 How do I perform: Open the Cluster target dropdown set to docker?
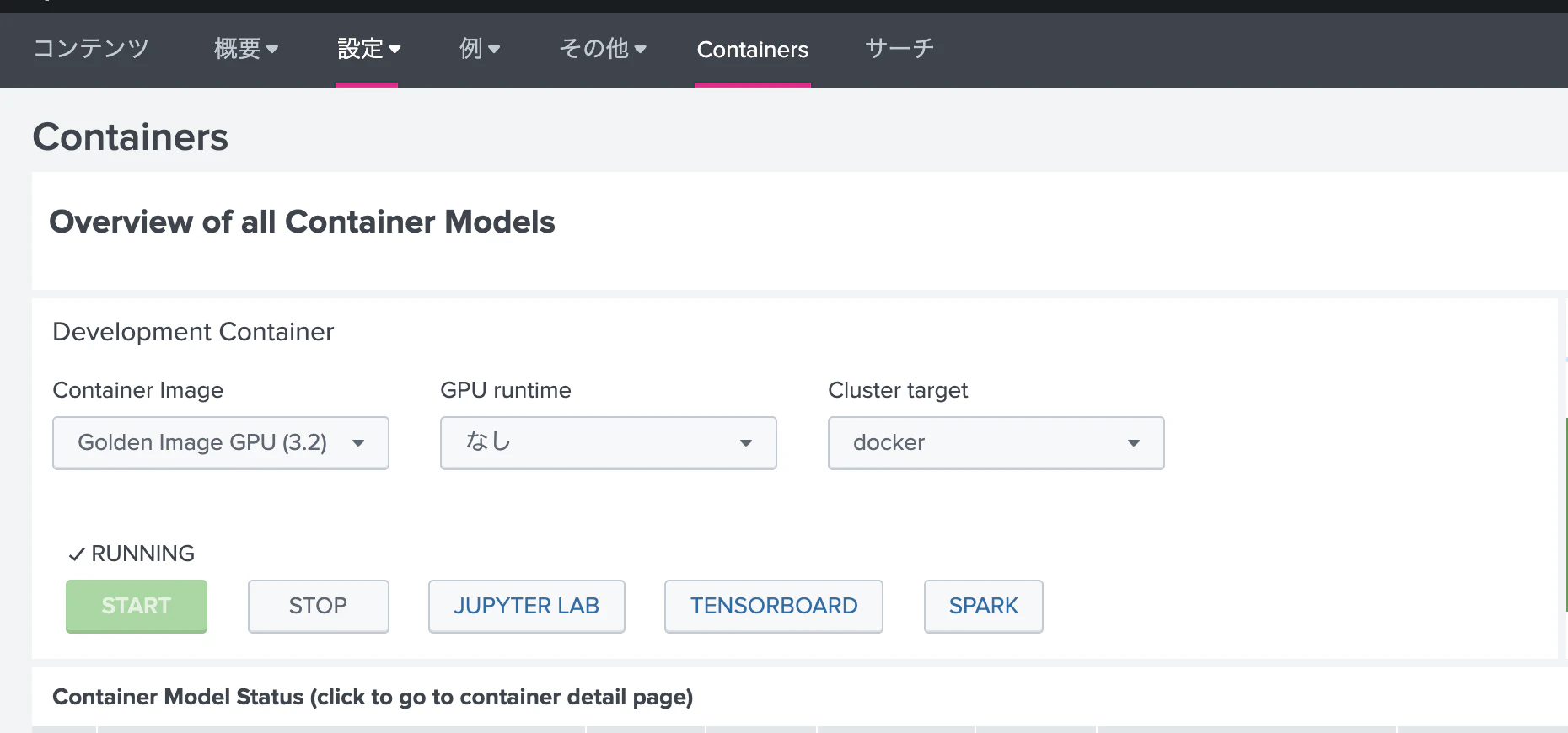pyautogui.click(x=996, y=442)
